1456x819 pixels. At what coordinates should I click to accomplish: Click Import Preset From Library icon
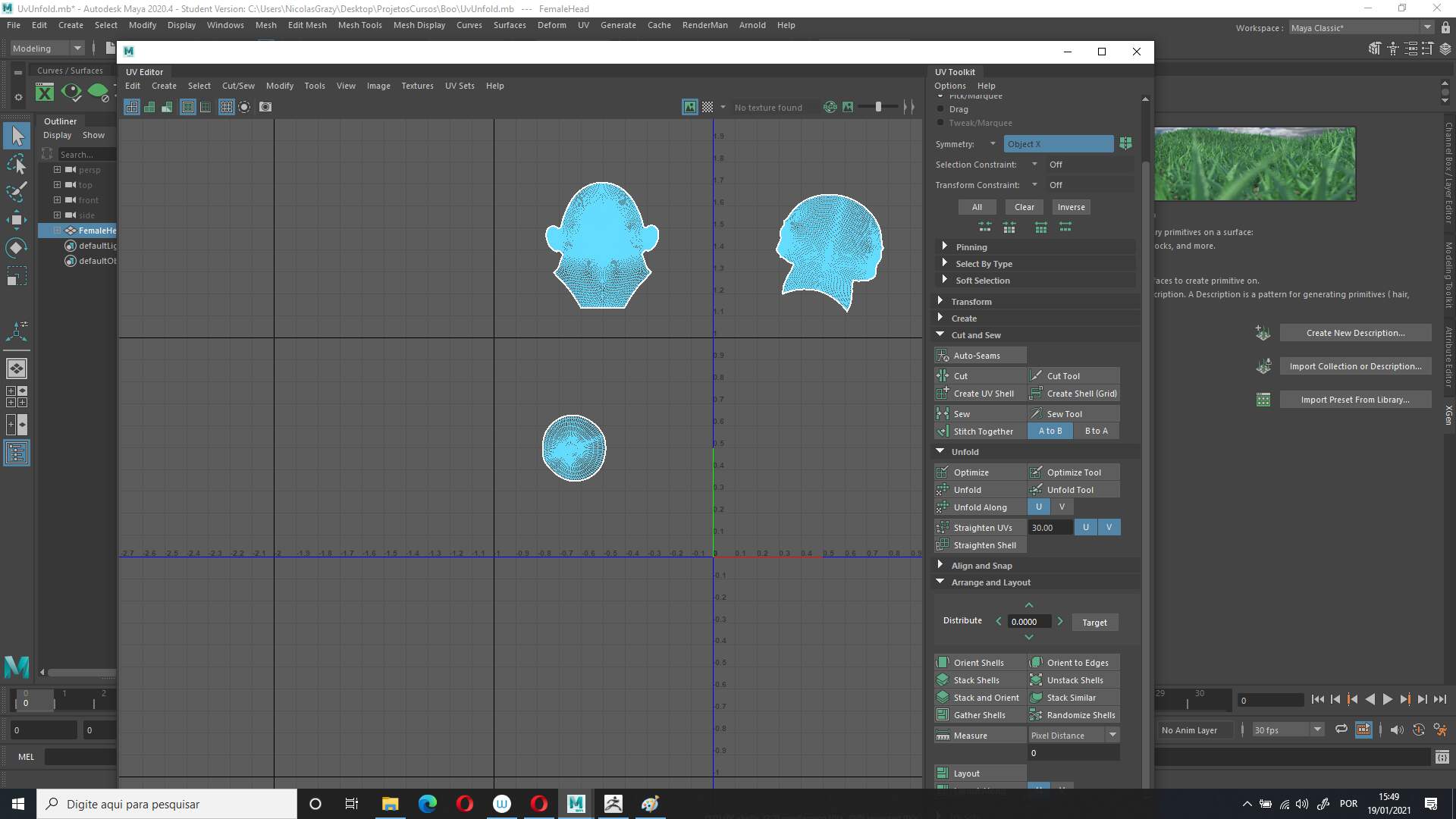1263,399
